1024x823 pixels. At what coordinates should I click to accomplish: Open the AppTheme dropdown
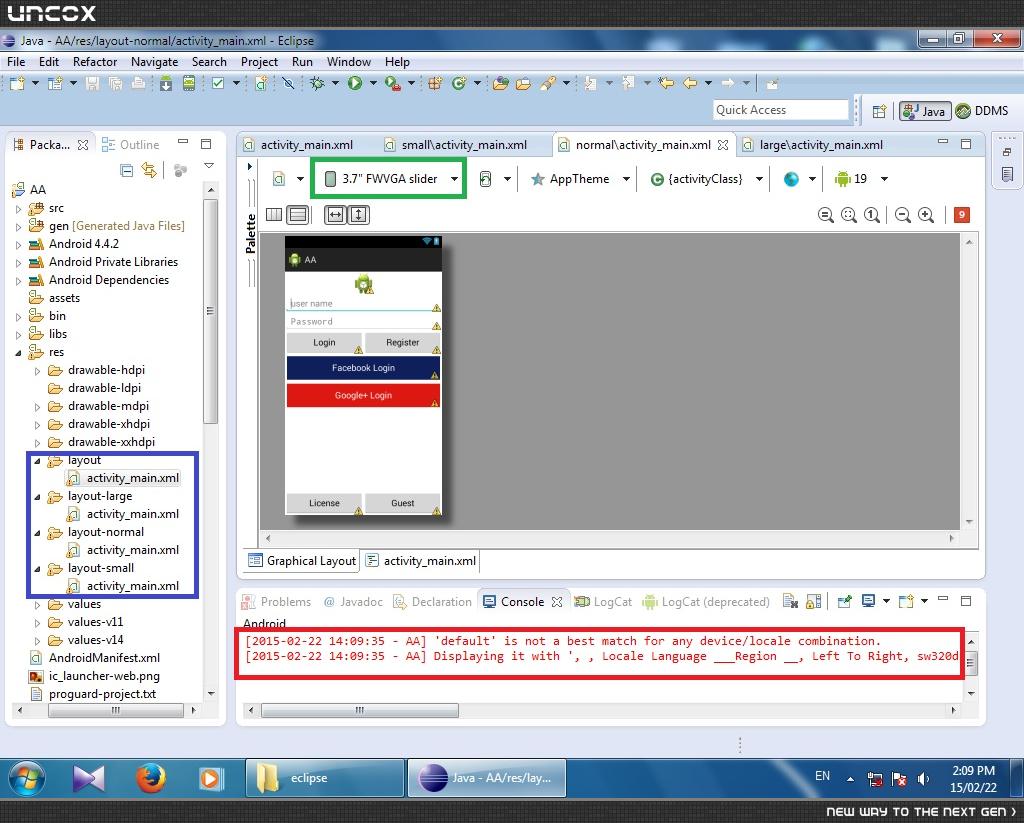[580, 179]
